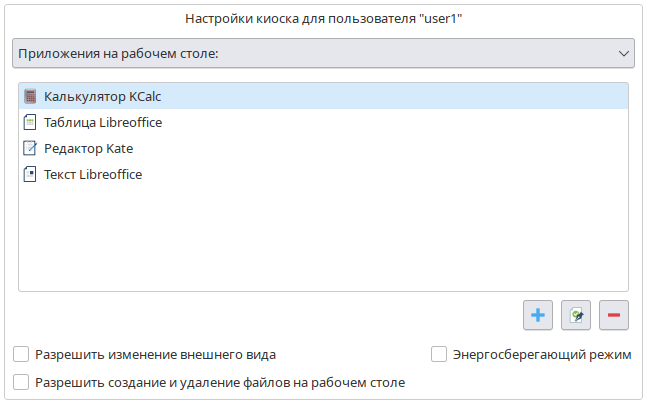Choose «Редактор Kate» list item
This screenshot has height=404, width=649.
pyautogui.click(x=89, y=148)
